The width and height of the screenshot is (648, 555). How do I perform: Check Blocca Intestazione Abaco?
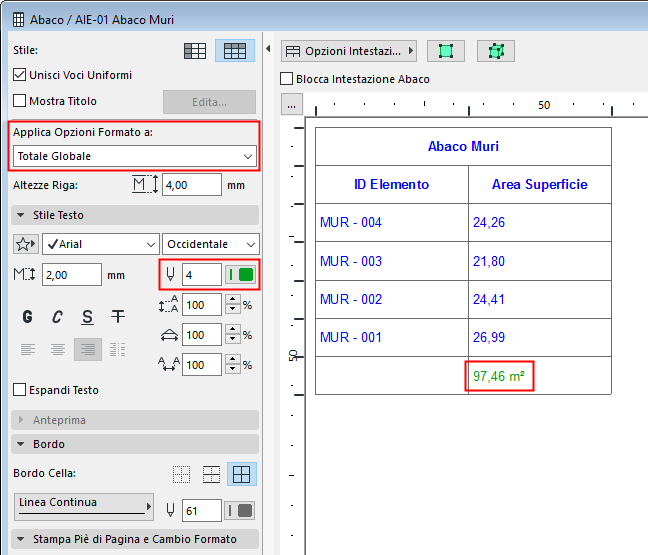pos(288,79)
